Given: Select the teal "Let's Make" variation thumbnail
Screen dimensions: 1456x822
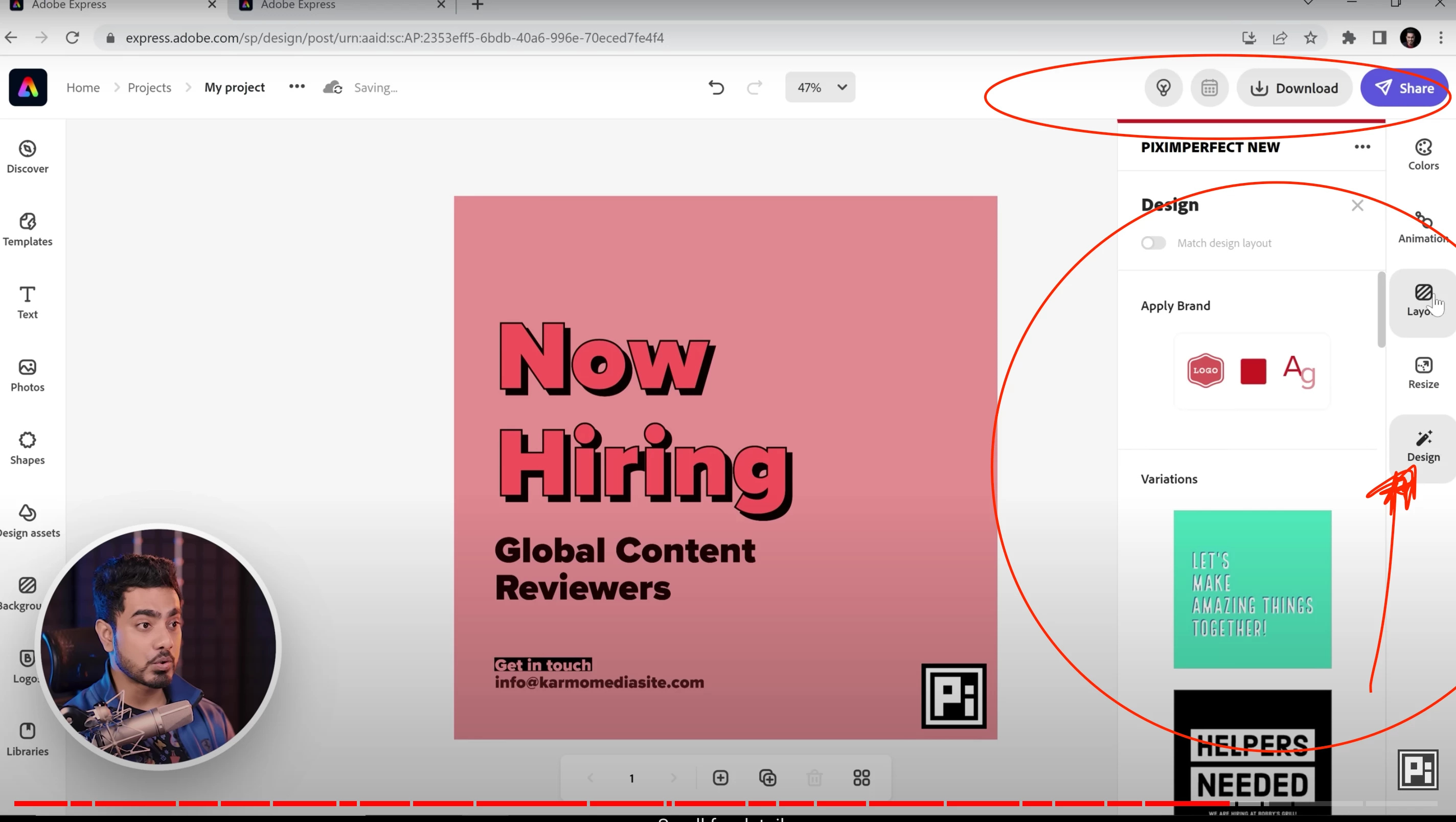Looking at the screenshot, I should 1252,589.
